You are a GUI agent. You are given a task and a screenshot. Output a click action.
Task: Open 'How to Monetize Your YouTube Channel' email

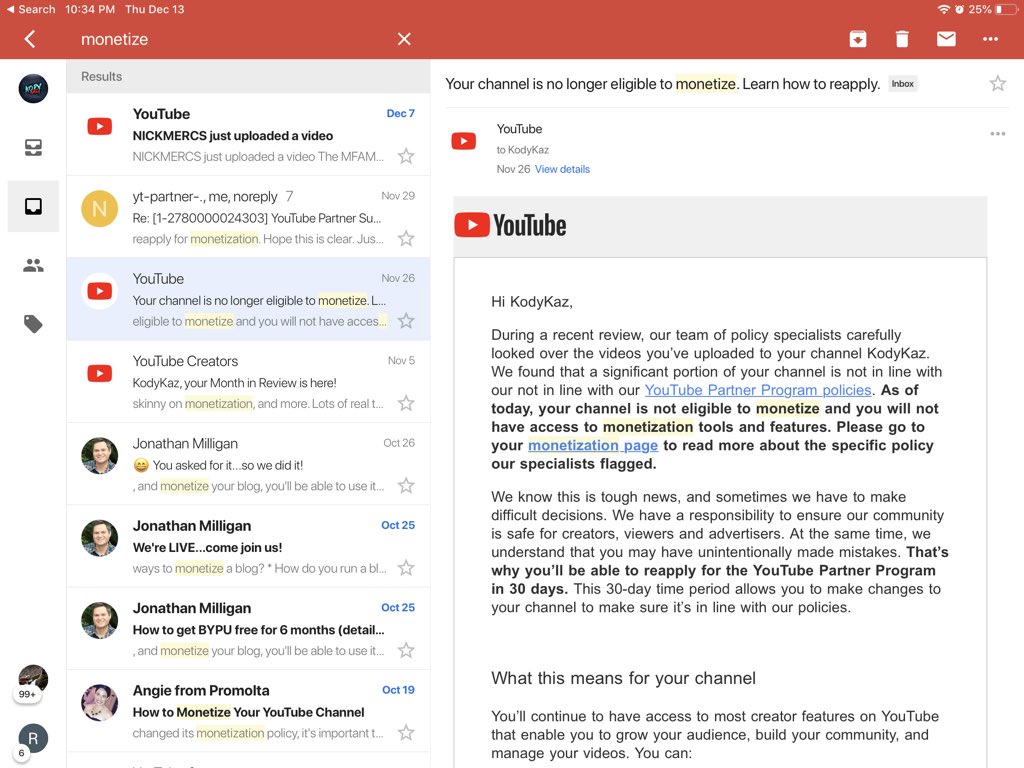[x=248, y=711]
